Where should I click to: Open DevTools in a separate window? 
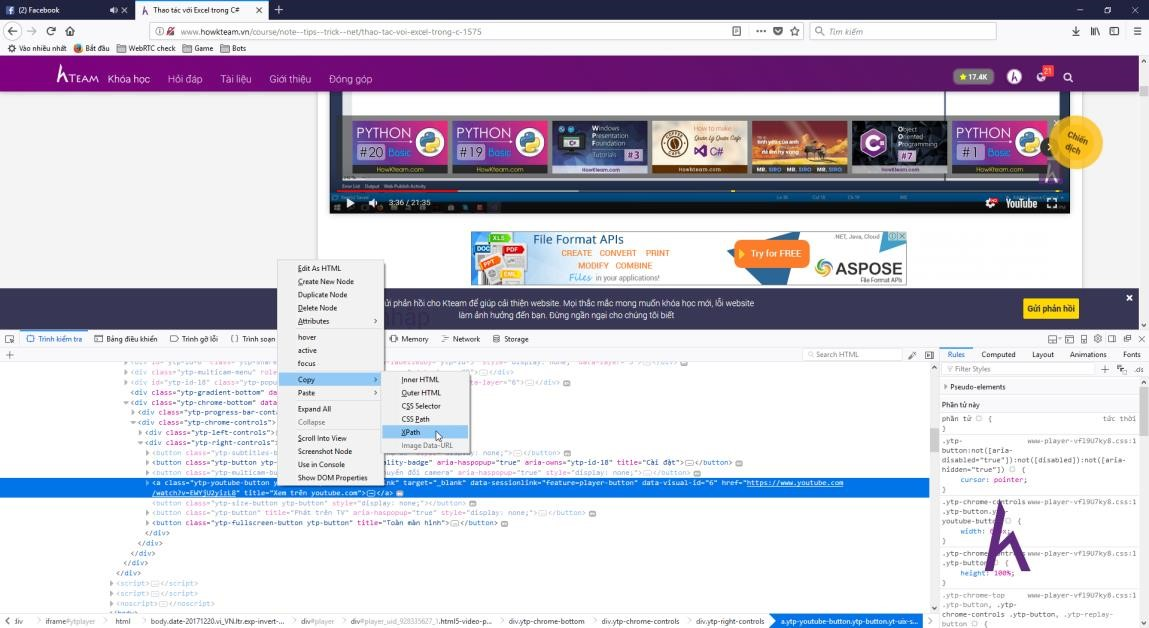(x=1127, y=339)
